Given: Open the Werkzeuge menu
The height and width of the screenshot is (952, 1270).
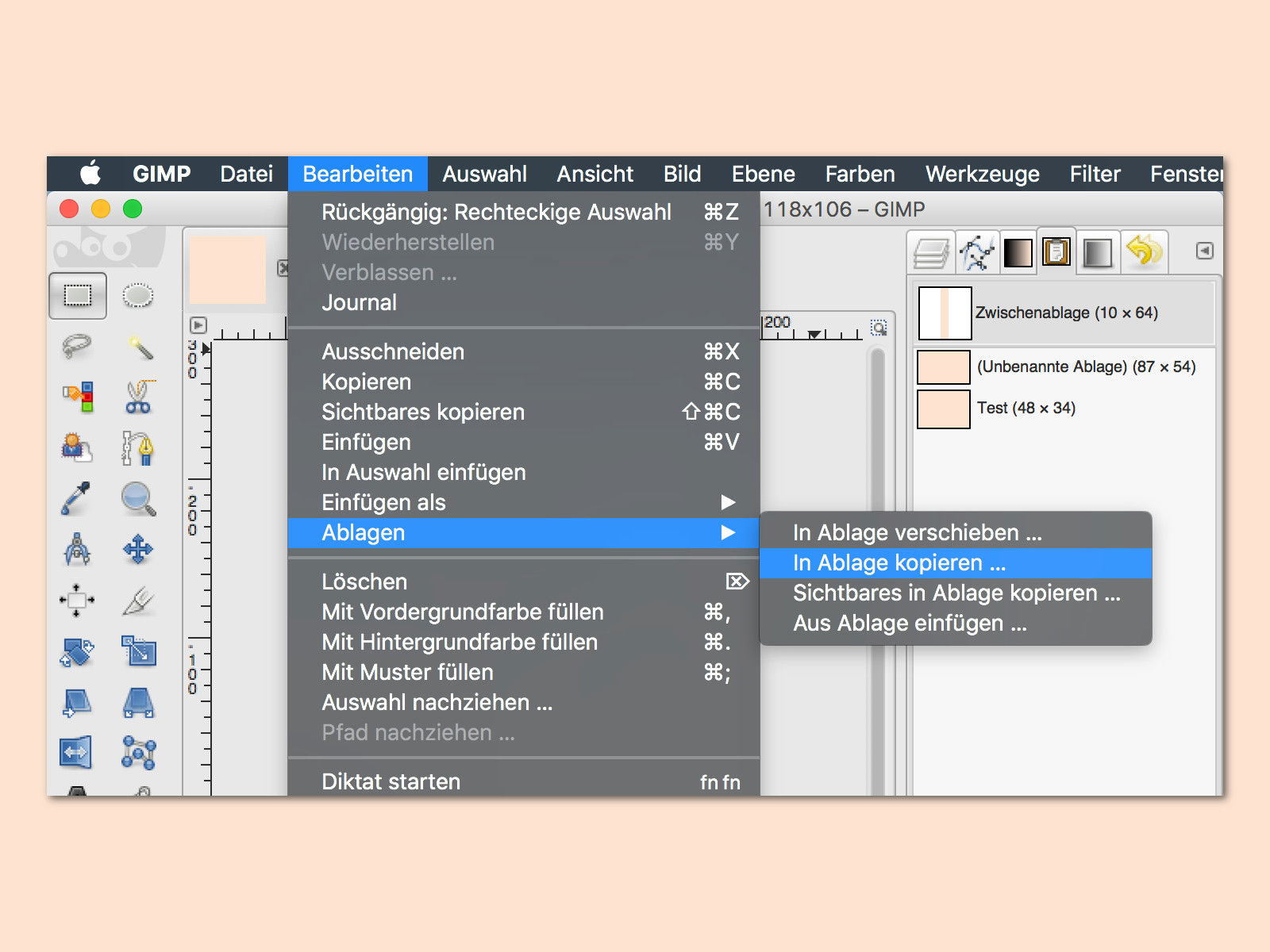Looking at the screenshot, I should pos(982,174).
